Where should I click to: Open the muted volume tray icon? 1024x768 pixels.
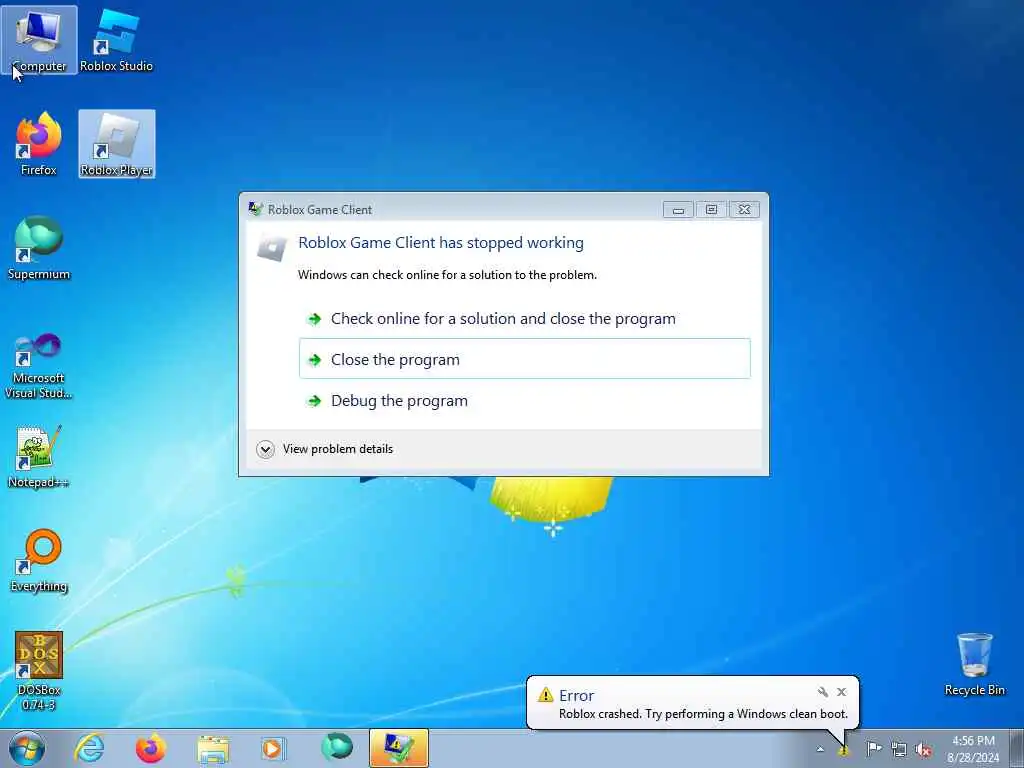click(x=923, y=749)
